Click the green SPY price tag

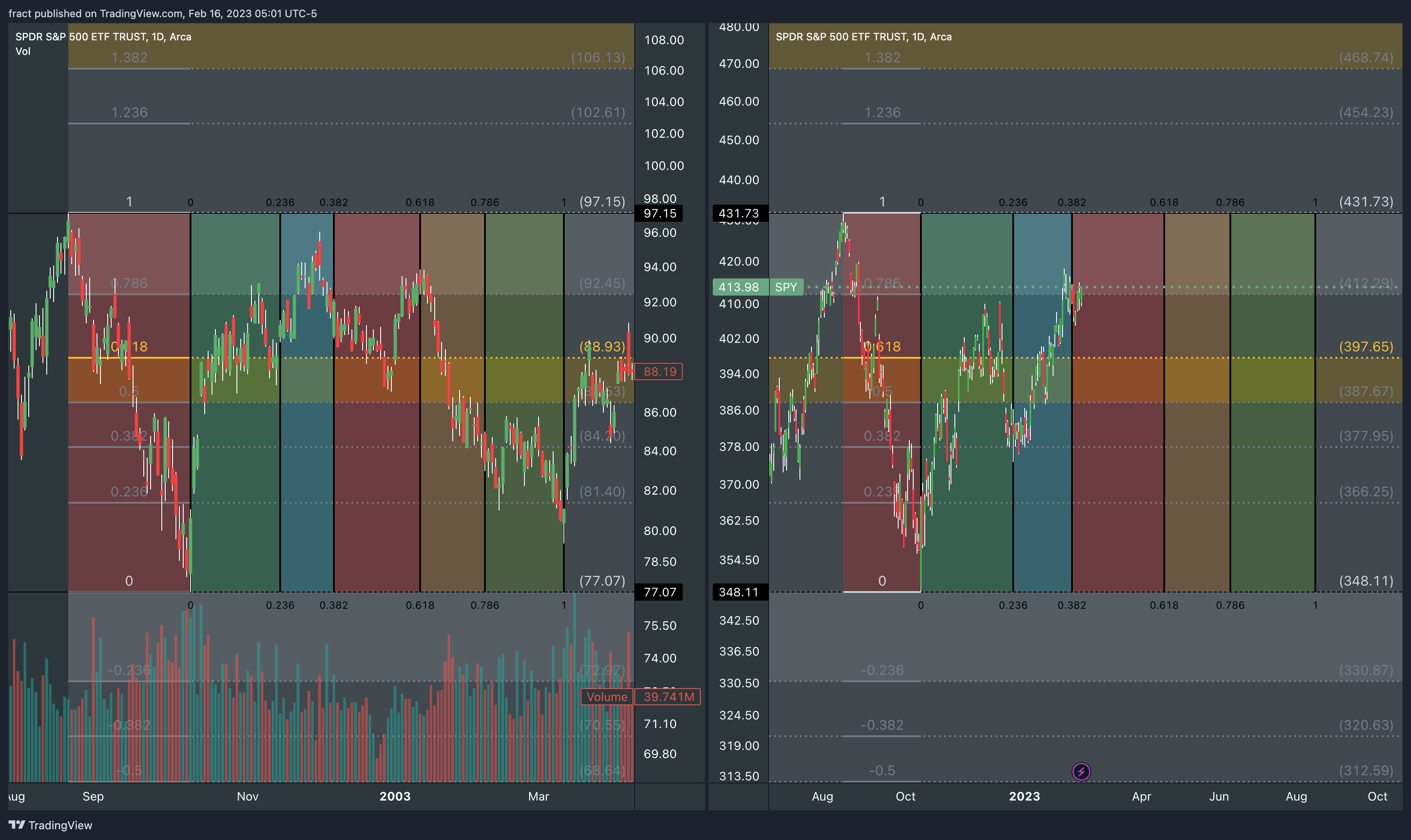(786, 287)
